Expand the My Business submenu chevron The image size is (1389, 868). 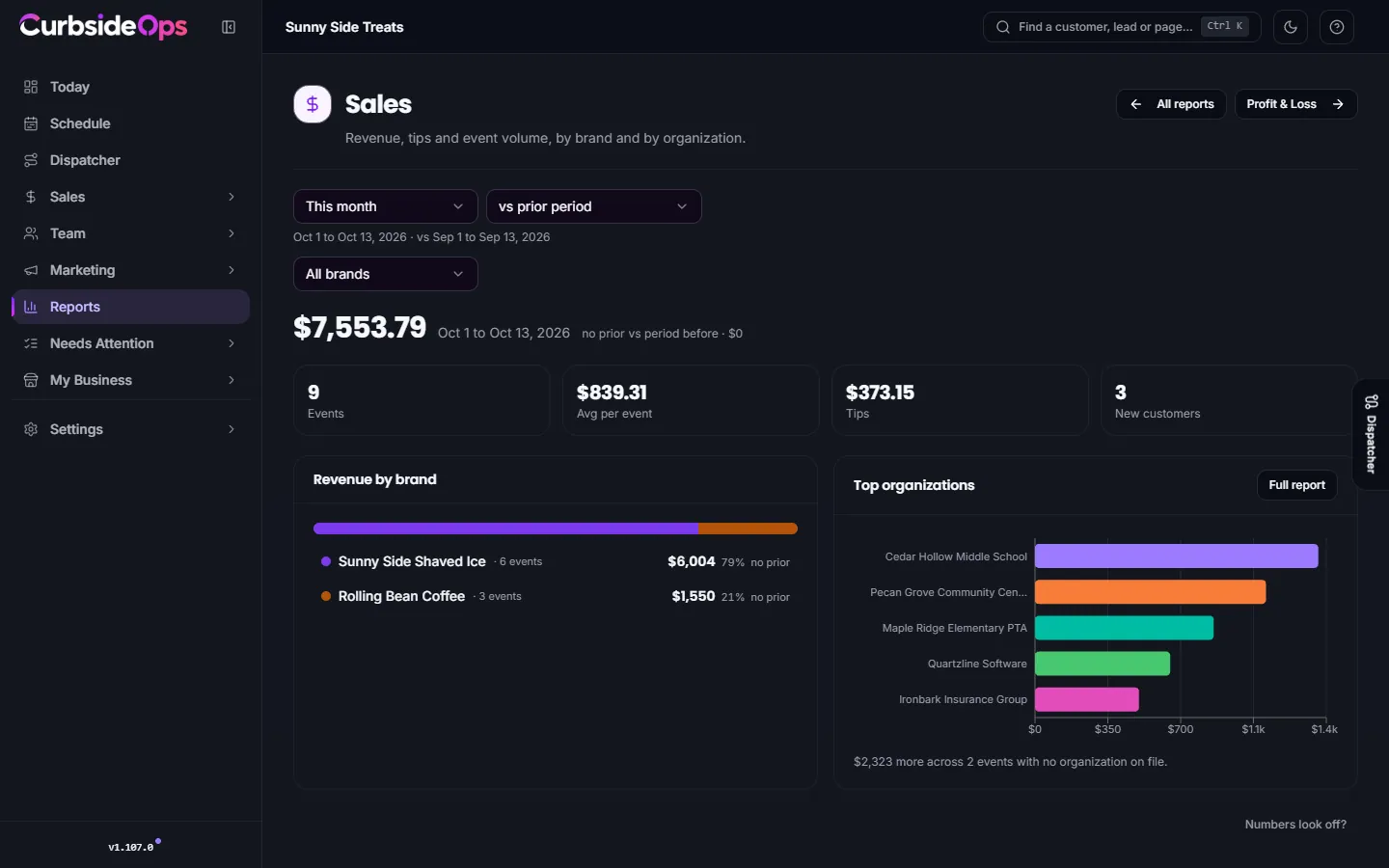click(x=231, y=380)
